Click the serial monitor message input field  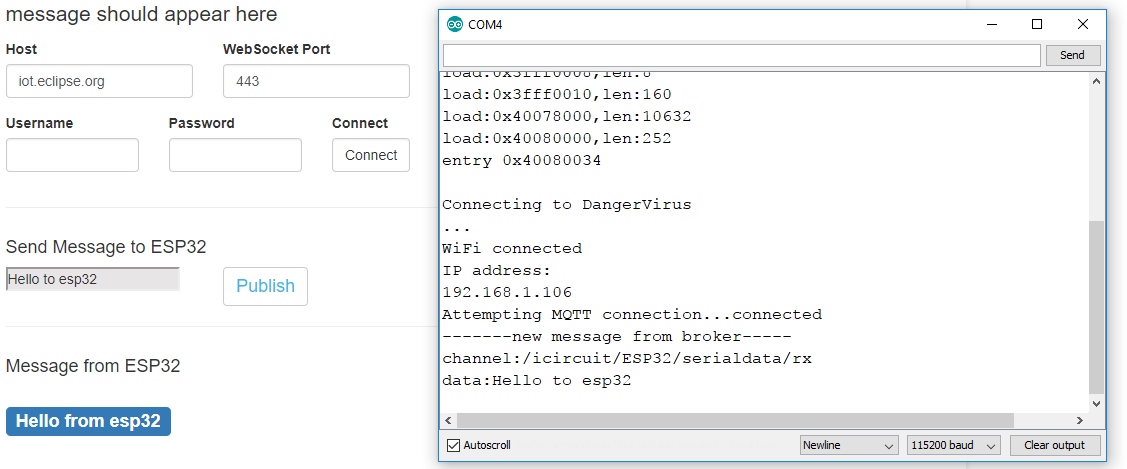coord(742,55)
